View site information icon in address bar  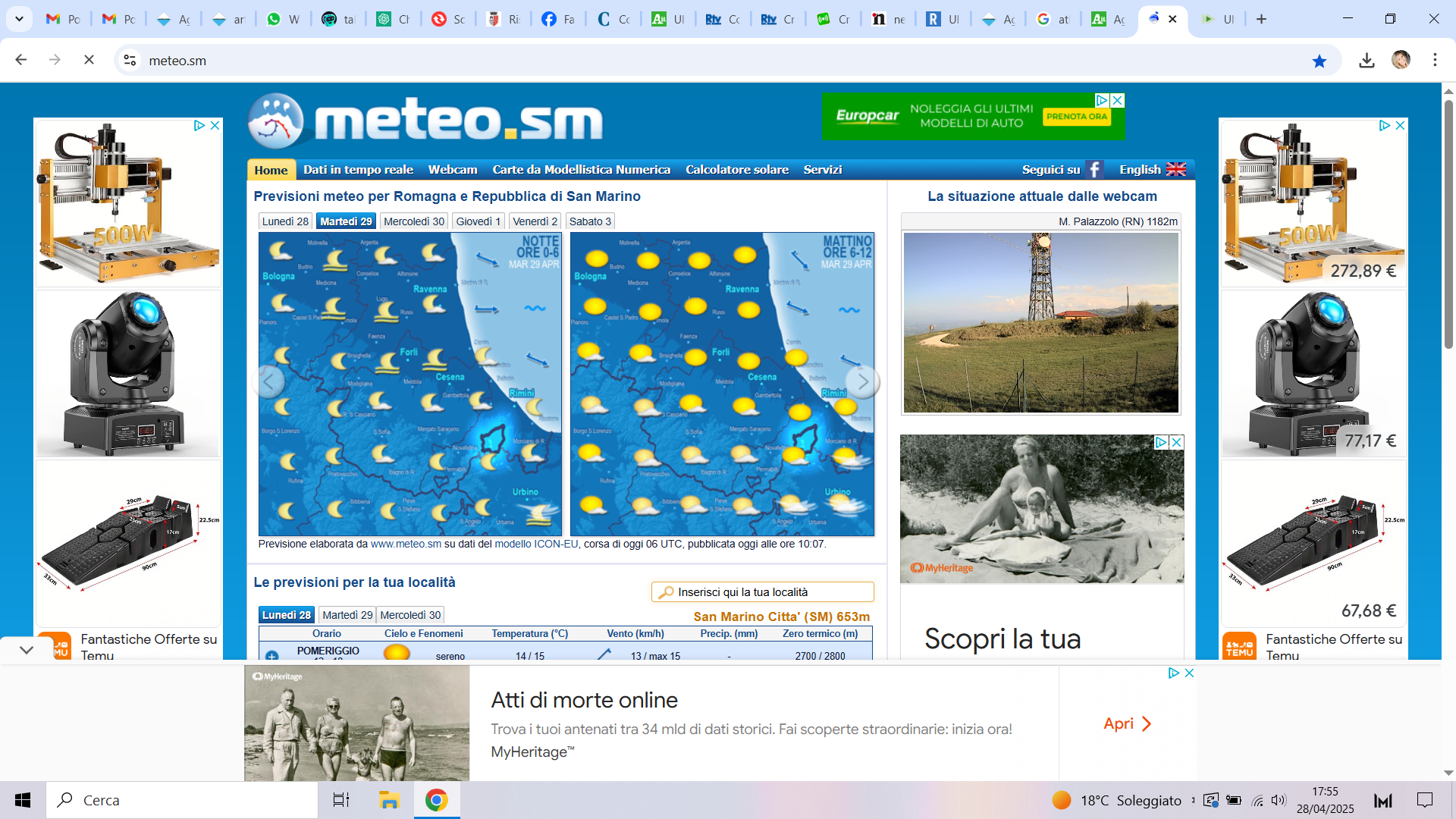[130, 60]
